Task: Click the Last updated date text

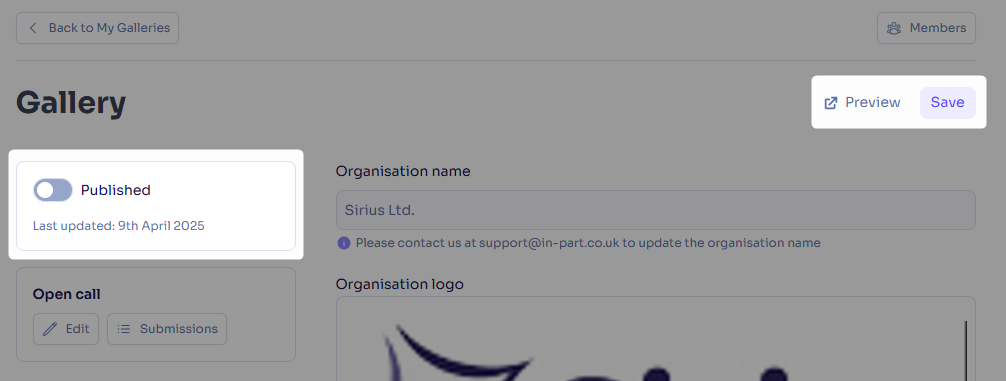Action: [x=119, y=226]
